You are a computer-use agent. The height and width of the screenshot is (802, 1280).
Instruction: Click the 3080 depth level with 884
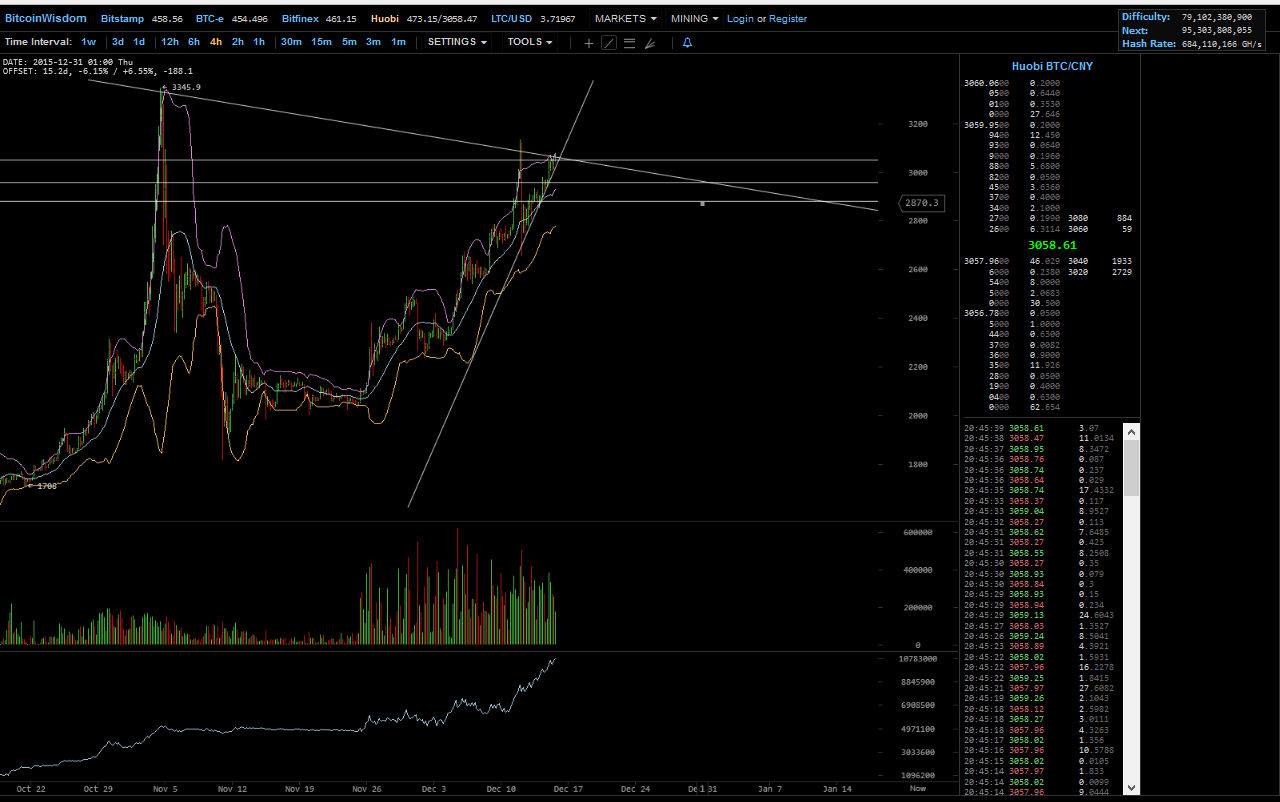(x=1100, y=218)
